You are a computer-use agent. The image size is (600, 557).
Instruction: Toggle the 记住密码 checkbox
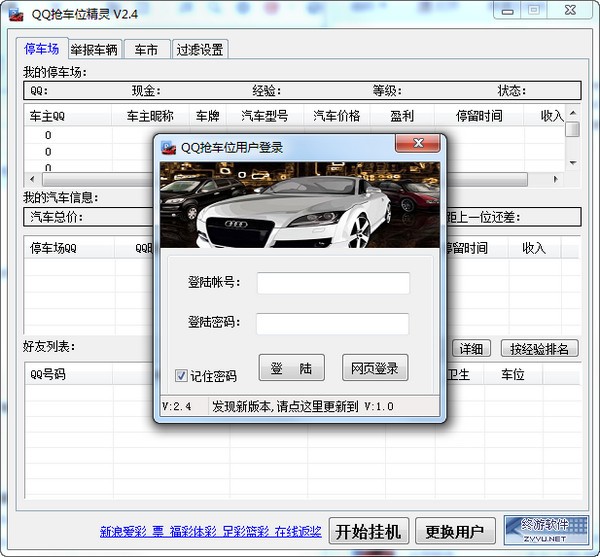[x=181, y=376]
